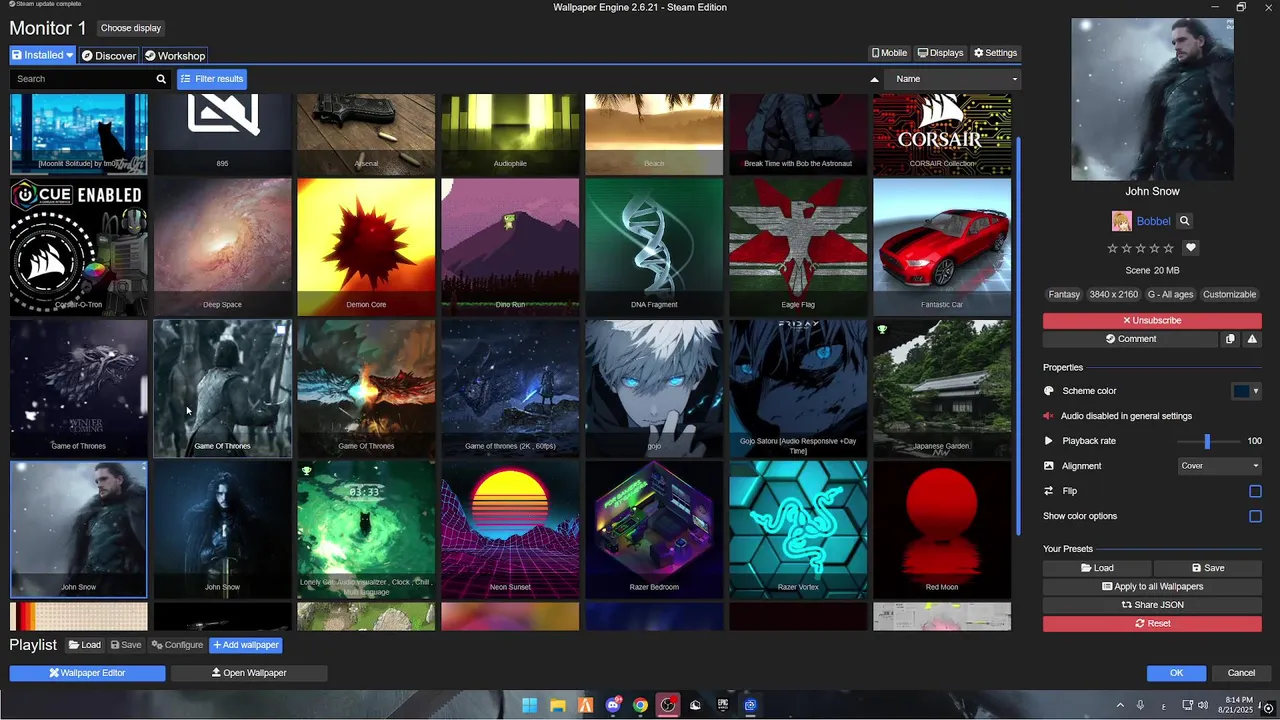The height and width of the screenshot is (720, 1280).
Task: Add John Snow wallpaper to favorites
Action: point(1190,248)
